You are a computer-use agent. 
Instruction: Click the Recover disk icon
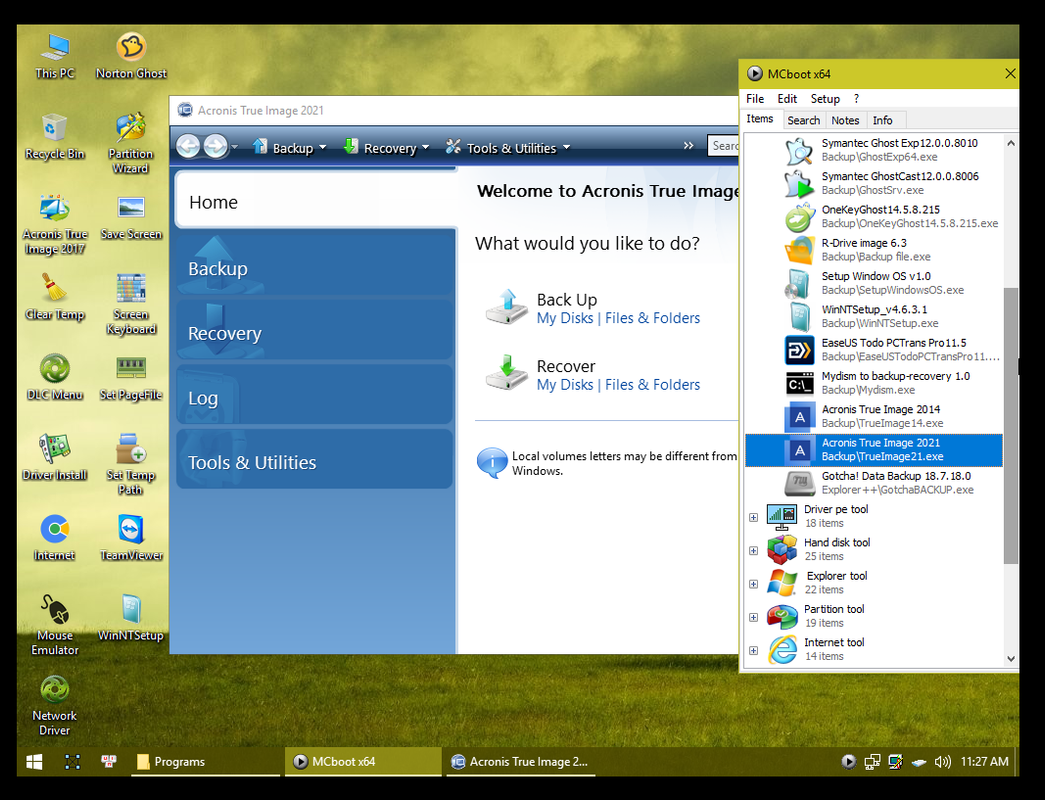[x=507, y=373]
